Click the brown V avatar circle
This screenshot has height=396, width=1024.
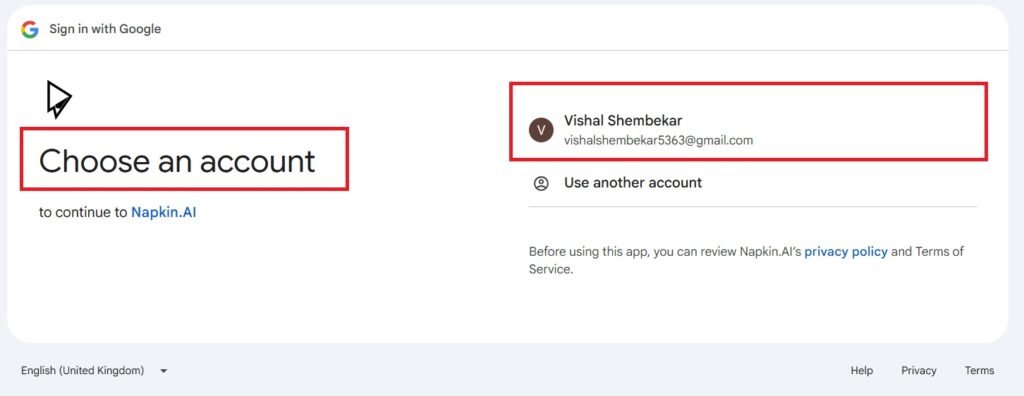[541, 130]
